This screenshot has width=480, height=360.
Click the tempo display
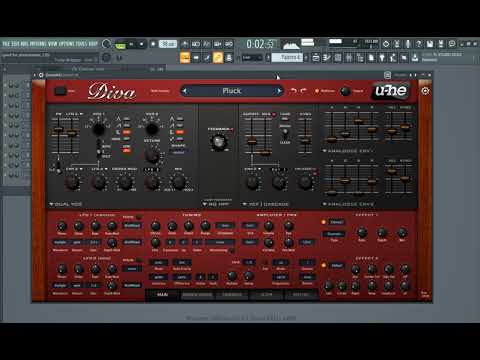click(168, 44)
